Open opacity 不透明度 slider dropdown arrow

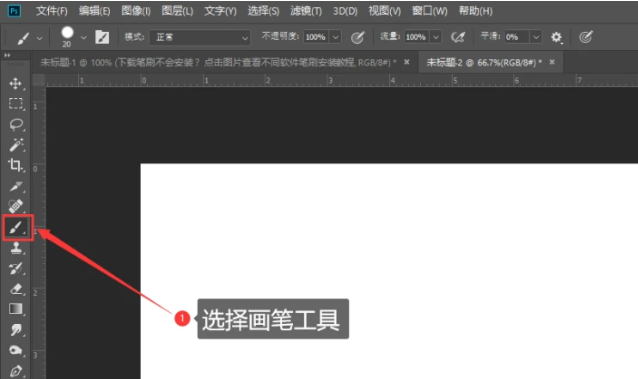point(335,37)
